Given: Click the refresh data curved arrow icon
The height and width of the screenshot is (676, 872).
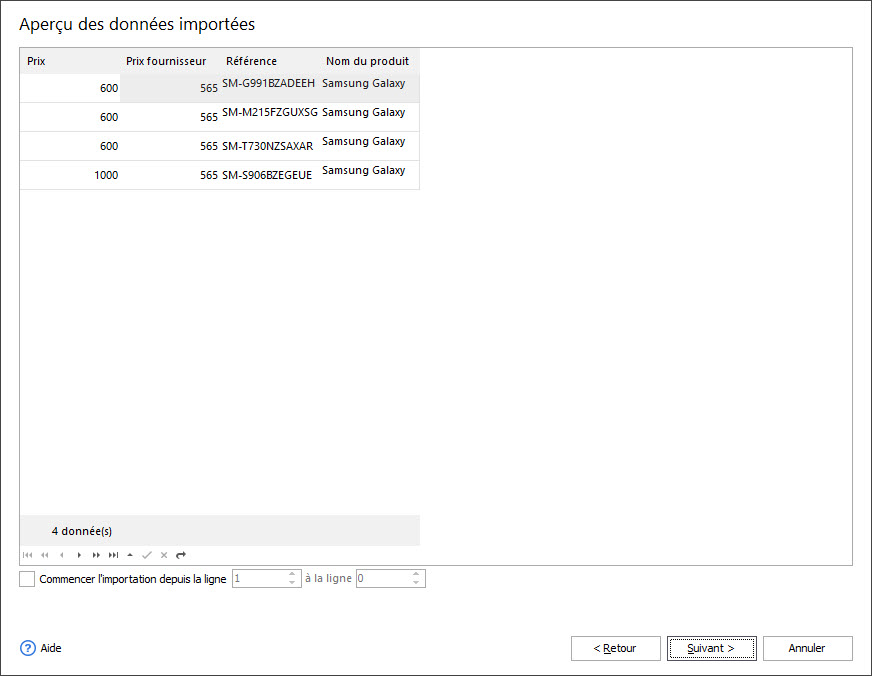Looking at the screenshot, I should tap(181, 555).
